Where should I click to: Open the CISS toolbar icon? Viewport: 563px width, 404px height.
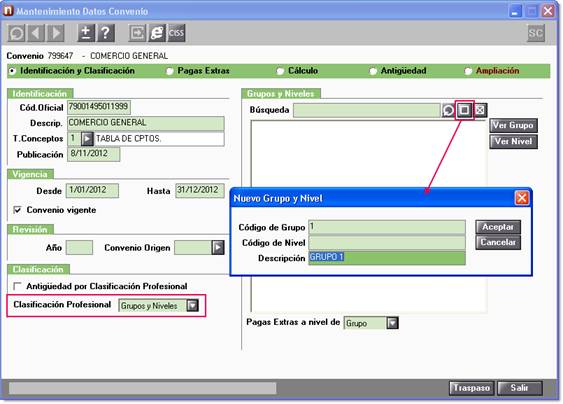pyautogui.click(x=176, y=33)
